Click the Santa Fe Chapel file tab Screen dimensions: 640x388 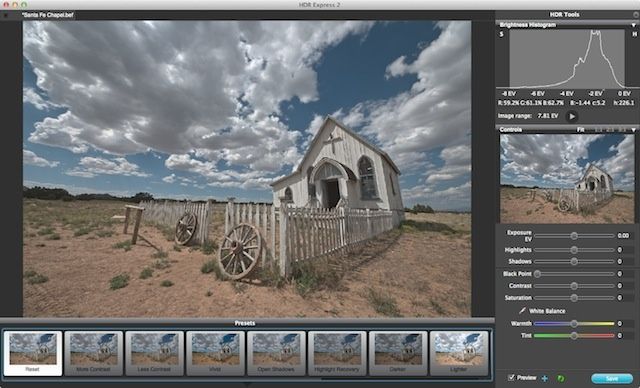tap(48, 15)
